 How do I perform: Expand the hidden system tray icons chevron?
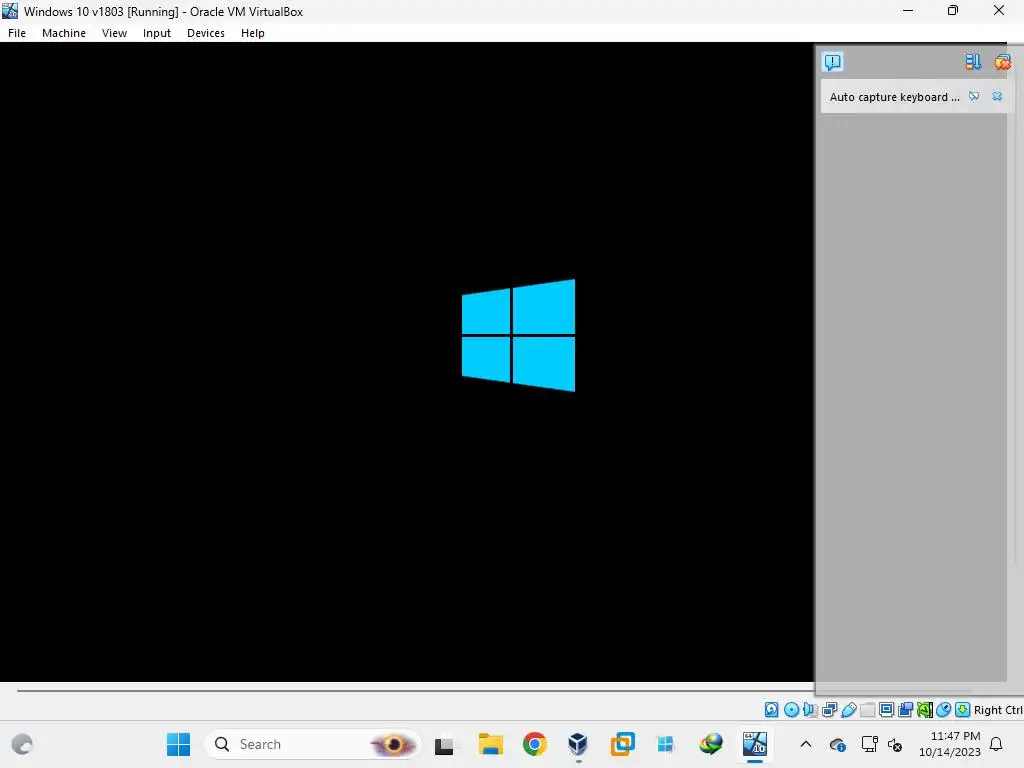[x=806, y=744]
